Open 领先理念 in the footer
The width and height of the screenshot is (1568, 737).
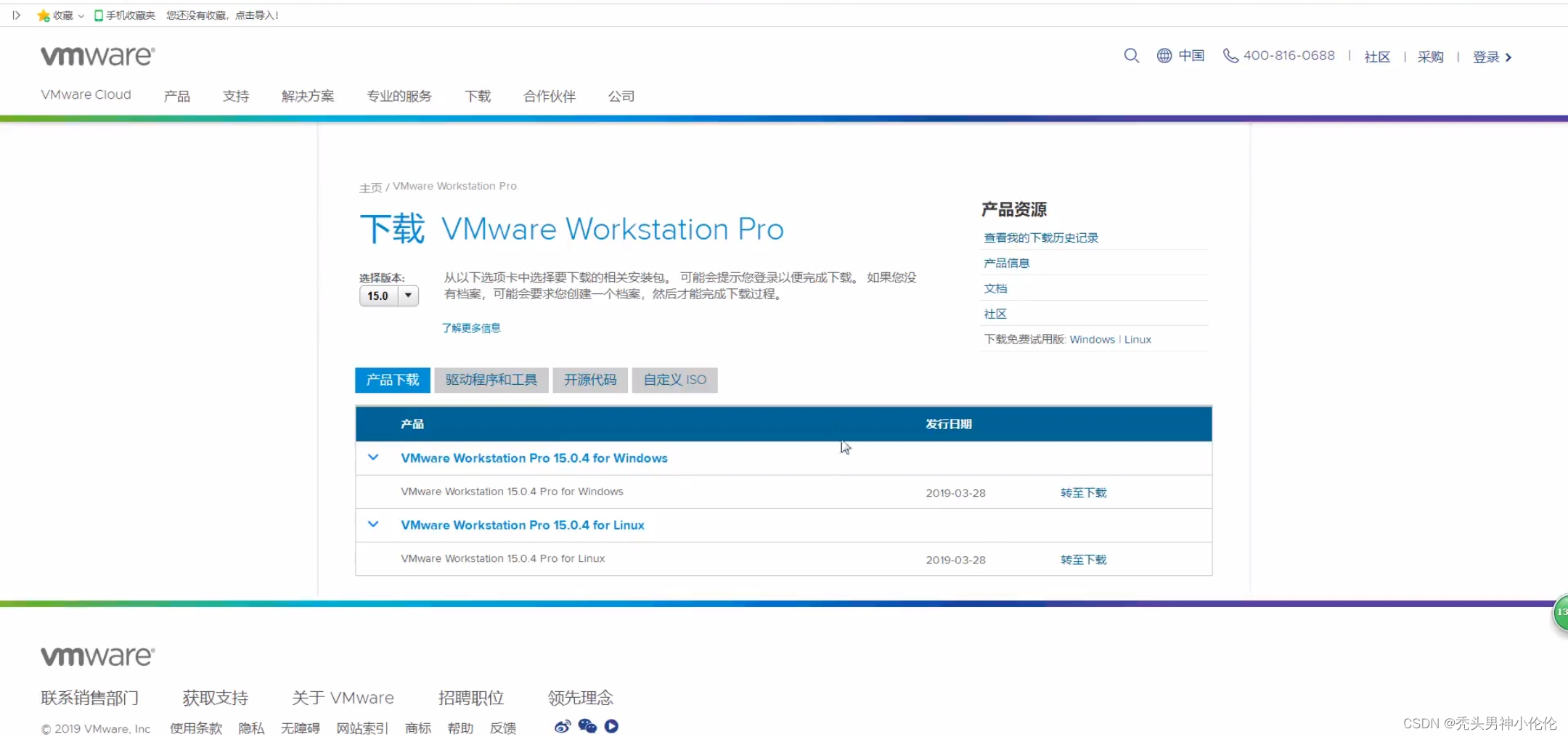click(581, 698)
